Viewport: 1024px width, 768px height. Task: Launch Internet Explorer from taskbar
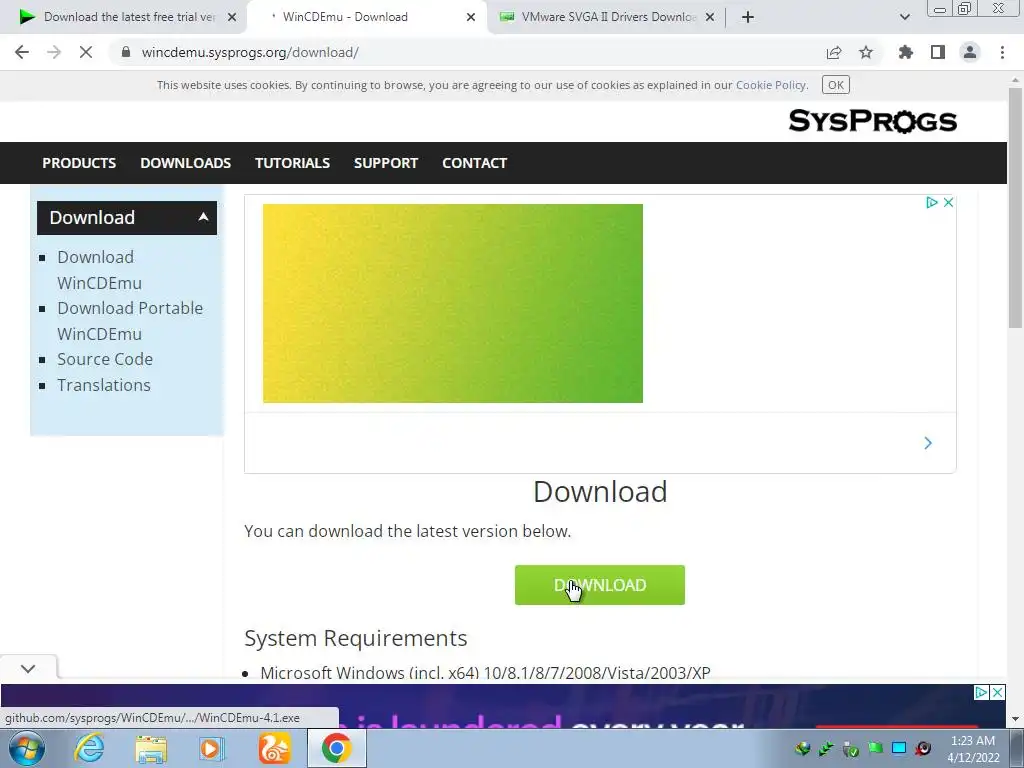[x=88, y=748]
